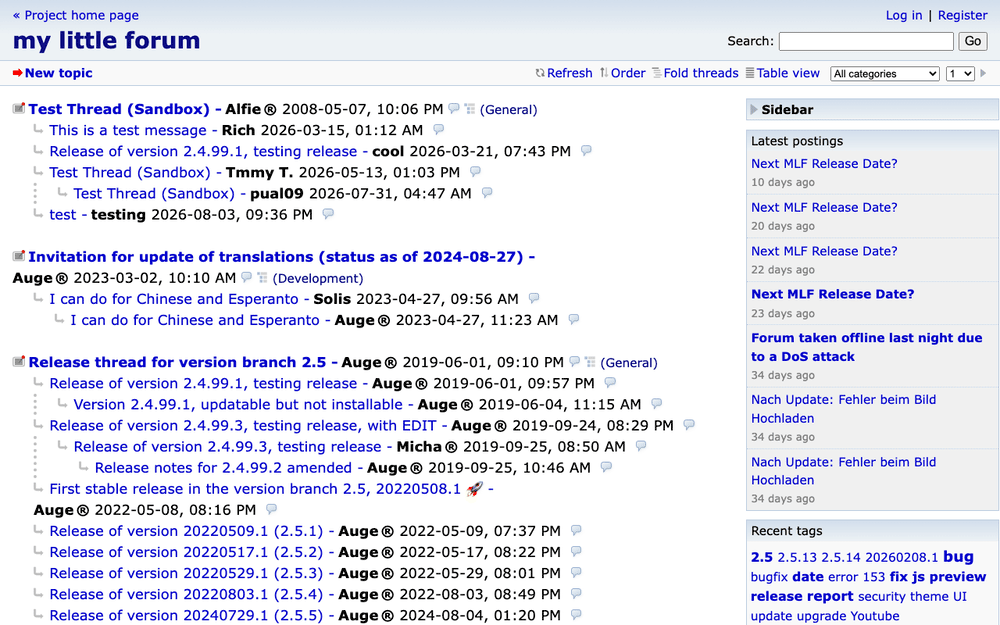Open the All categories dropdown

(x=885, y=73)
